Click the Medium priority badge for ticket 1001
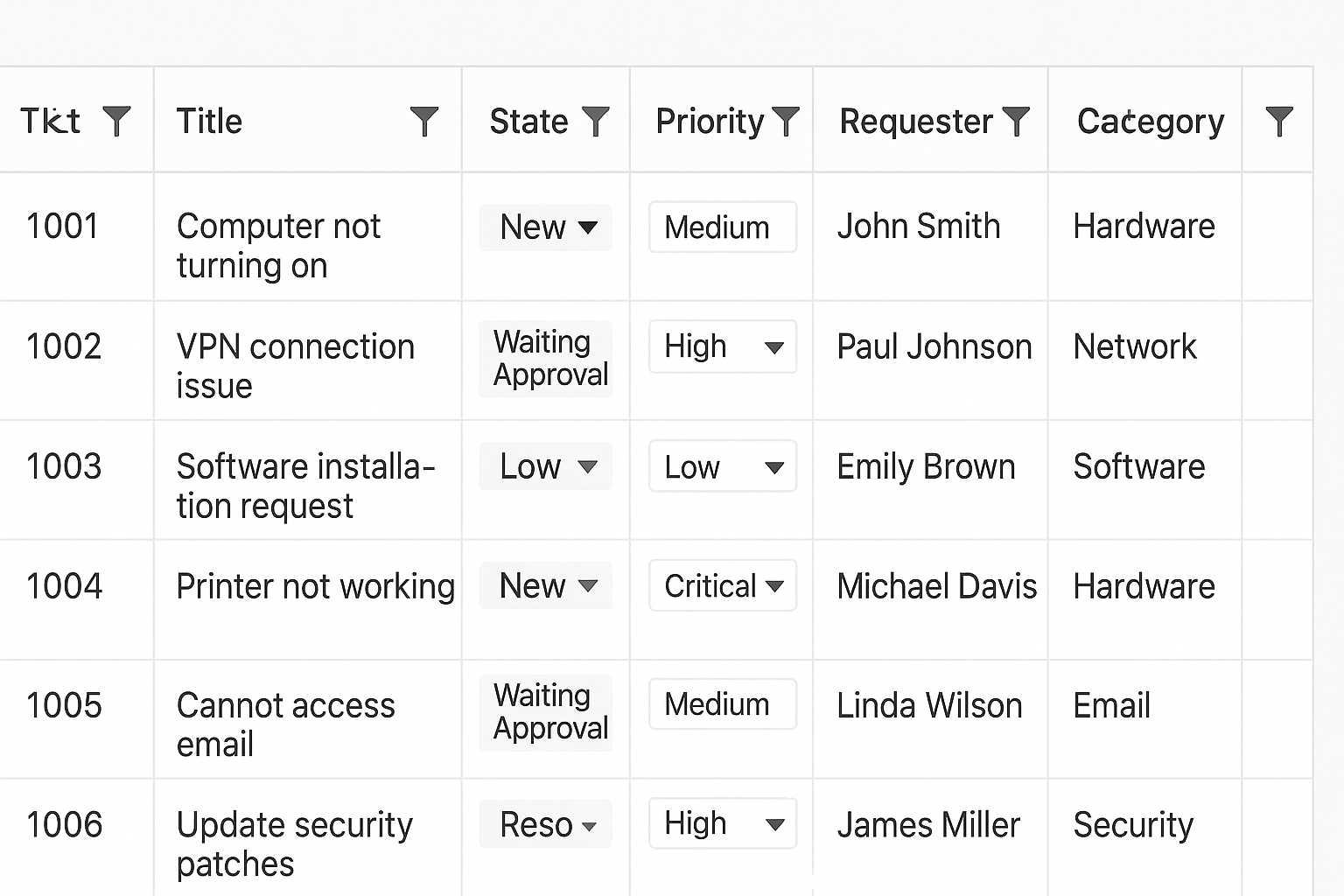1344x896 pixels. click(x=722, y=227)
